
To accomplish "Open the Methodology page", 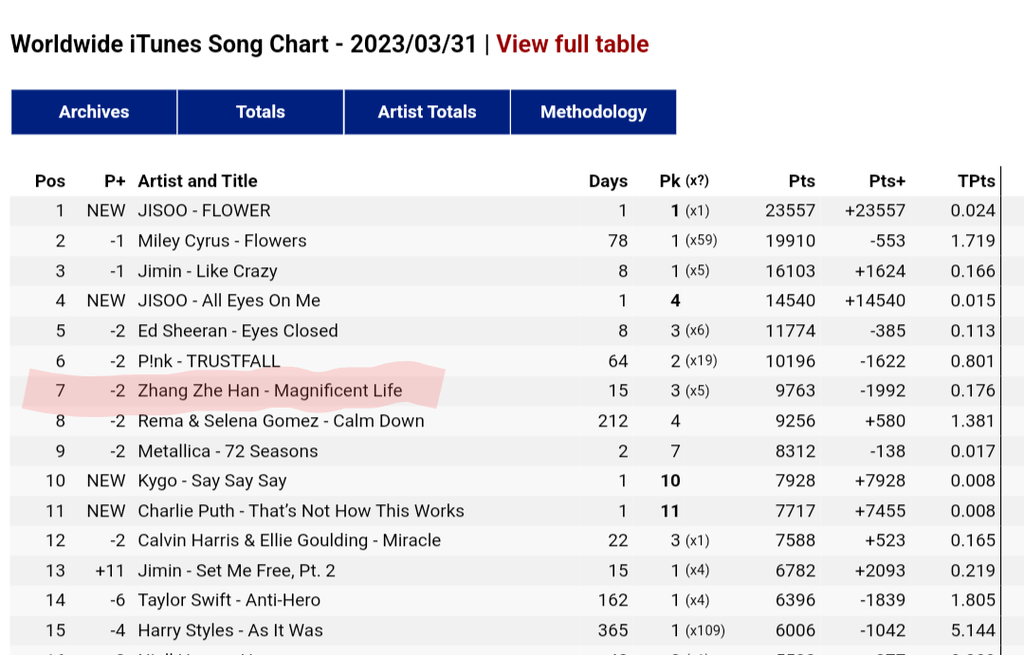I will (x=594, y=112).
